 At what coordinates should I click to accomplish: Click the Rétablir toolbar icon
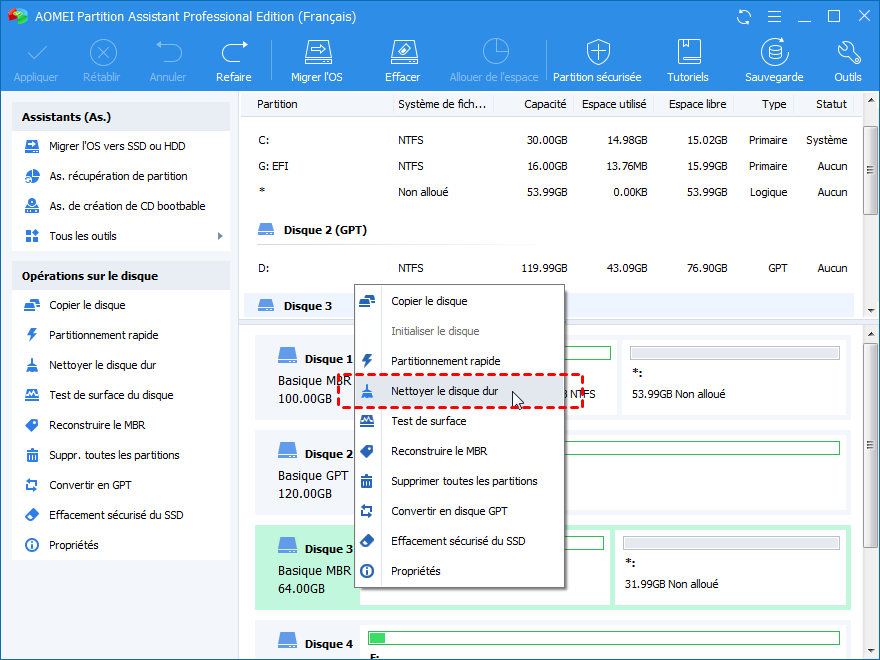pyautogui.click(x=103, y=53)
